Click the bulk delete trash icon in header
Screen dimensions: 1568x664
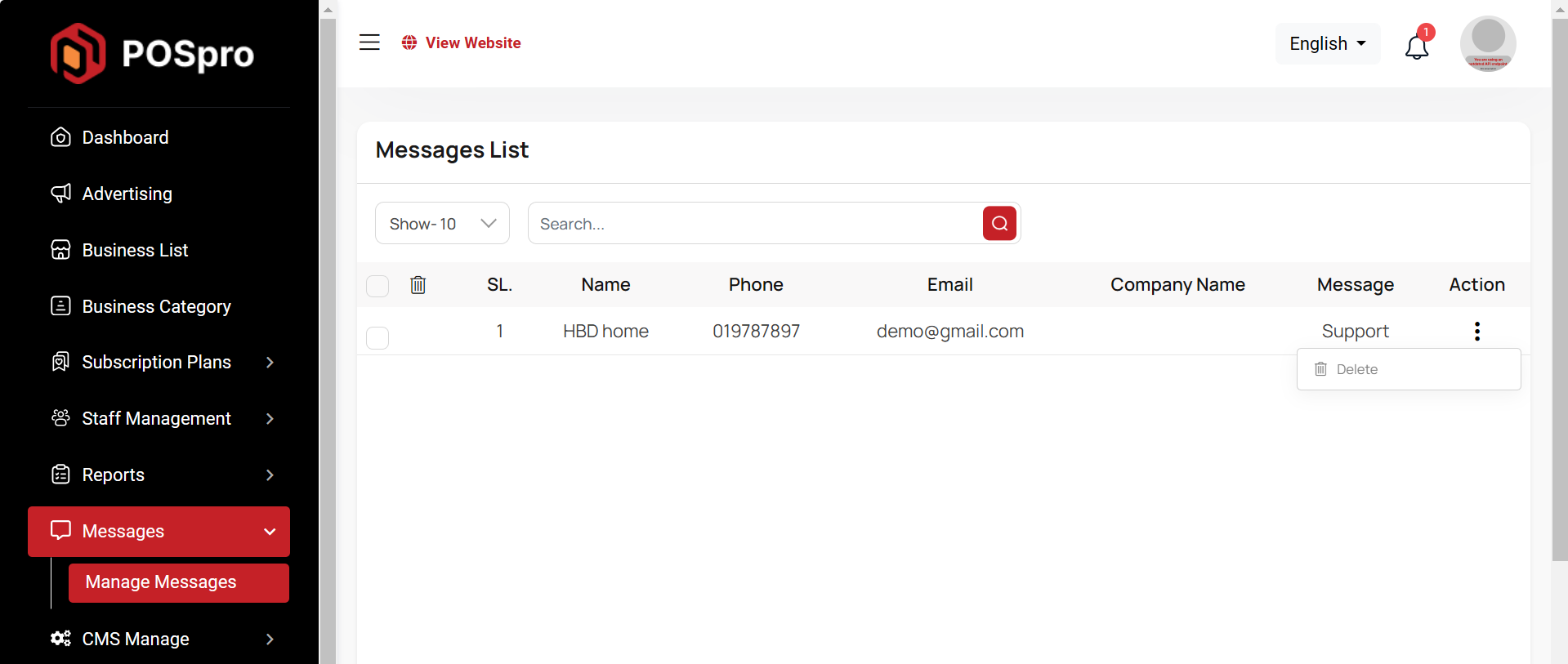pos(418,285)
